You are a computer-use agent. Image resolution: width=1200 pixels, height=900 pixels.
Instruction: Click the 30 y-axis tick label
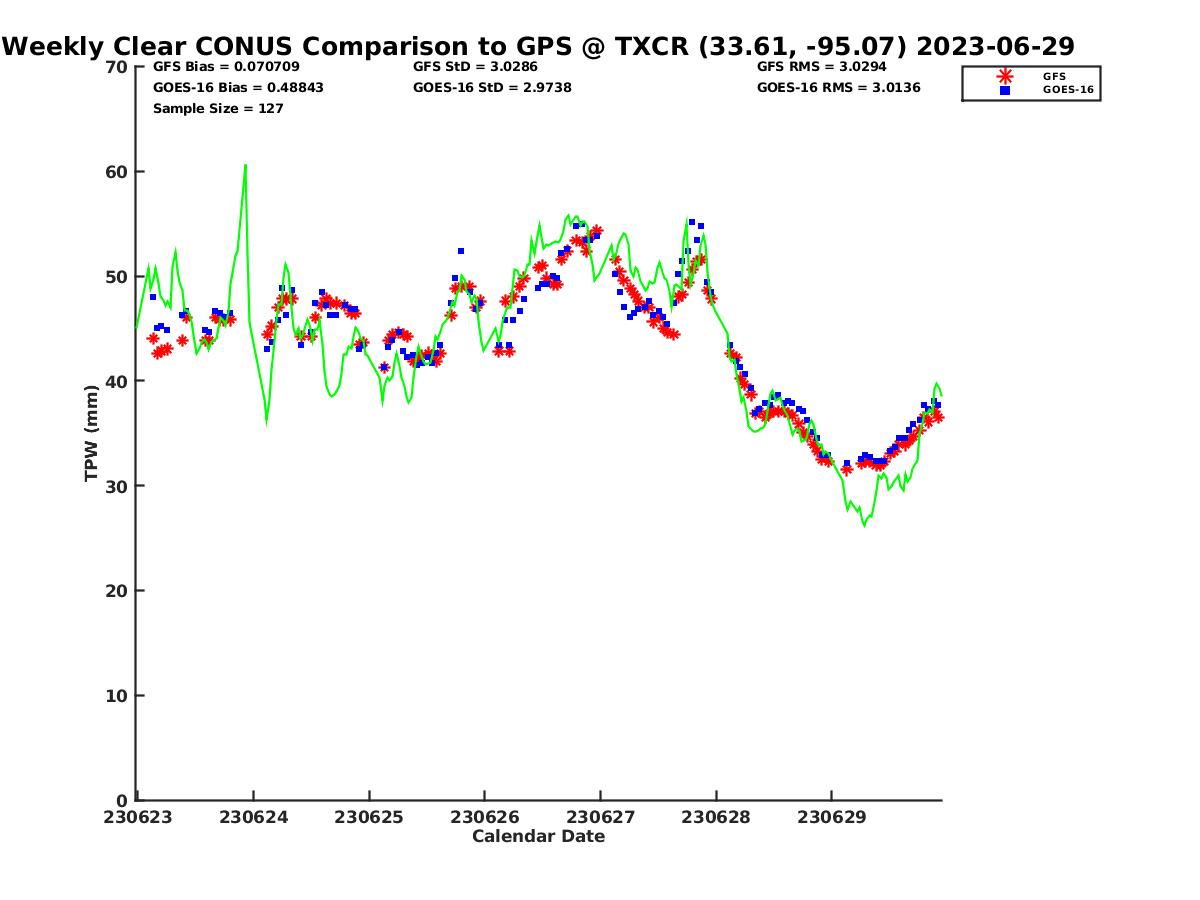click(x=117, y=486)
